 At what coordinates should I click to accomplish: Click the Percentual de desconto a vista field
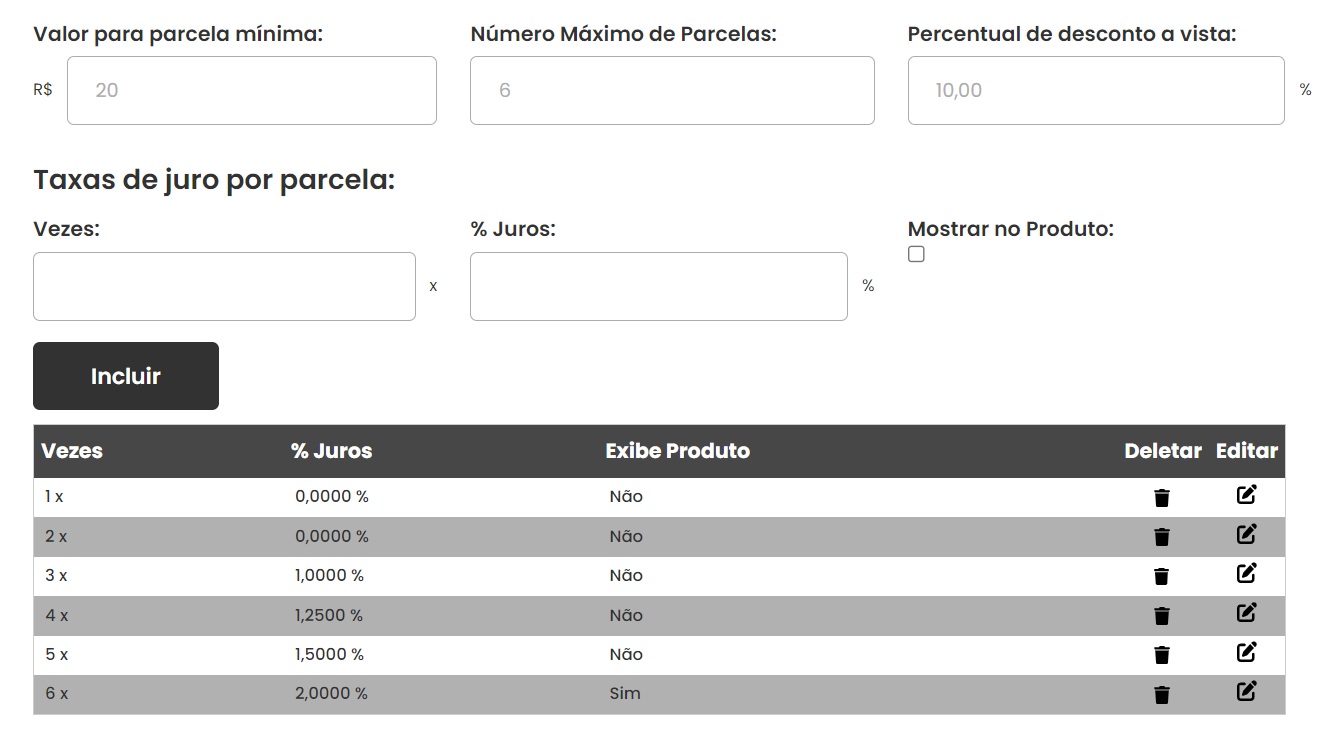1096,90
